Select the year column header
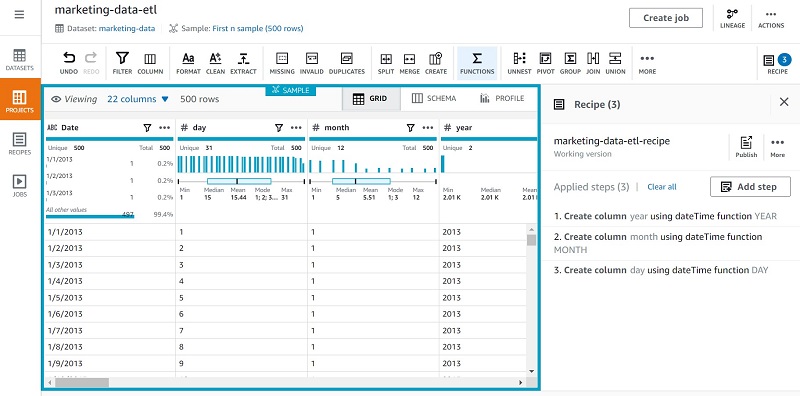The height and width of the screenshot is (396, 800). click(489, 128)
